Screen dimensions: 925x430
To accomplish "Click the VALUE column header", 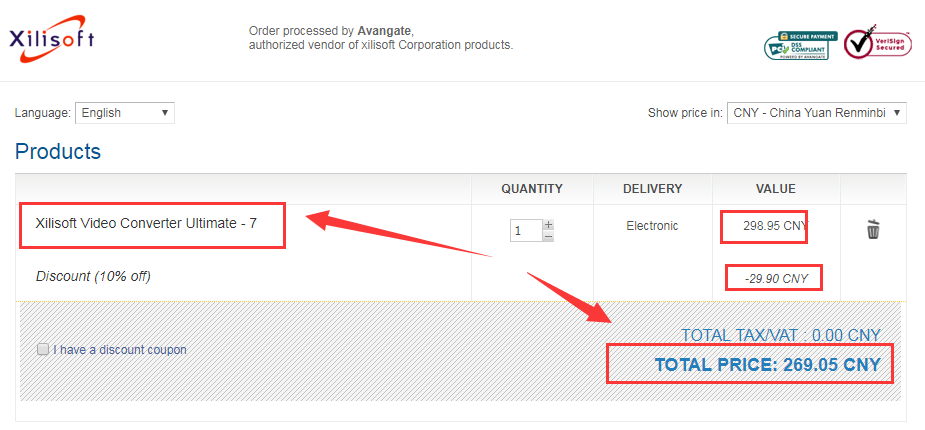I will (x=776, y=189).
